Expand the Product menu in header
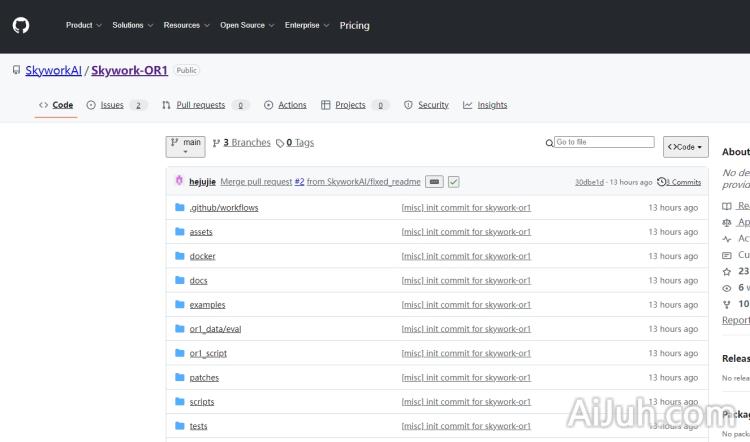Screen dimensions: 750x442 [x=83, y=25]
